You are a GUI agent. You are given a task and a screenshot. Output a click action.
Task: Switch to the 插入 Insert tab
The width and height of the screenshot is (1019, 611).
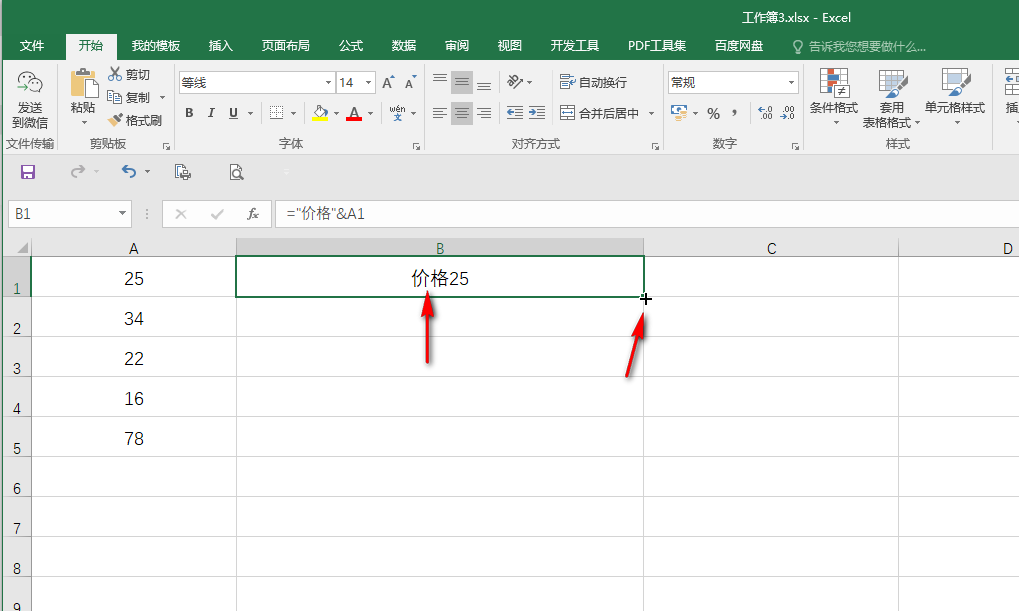coord(220,46)
